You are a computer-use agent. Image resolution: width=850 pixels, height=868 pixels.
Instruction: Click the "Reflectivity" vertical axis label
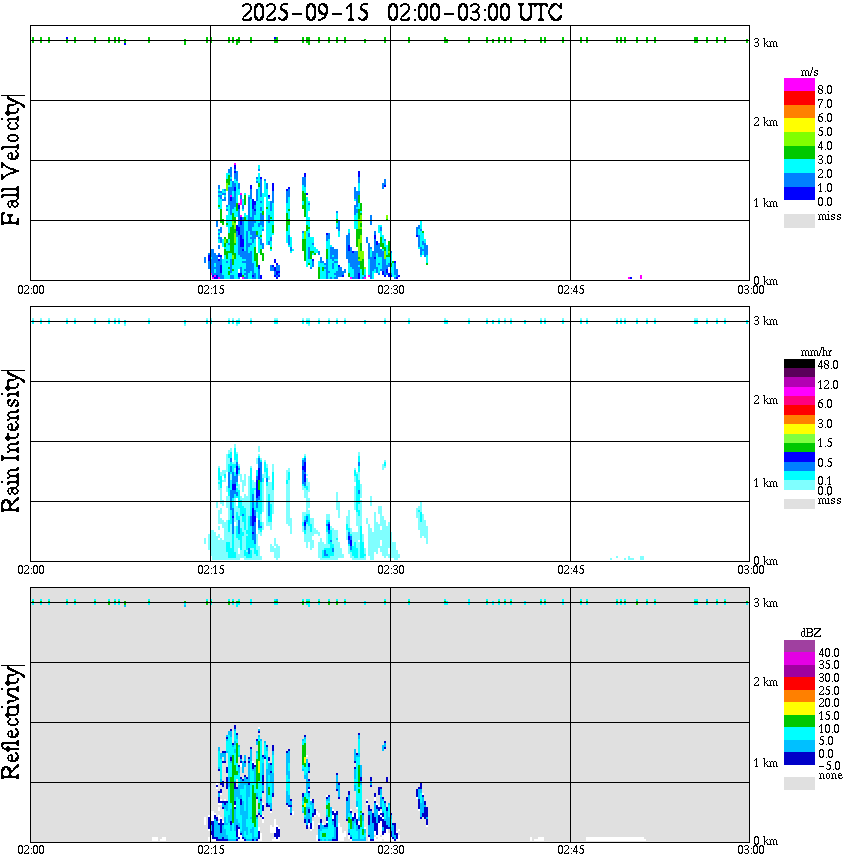tap(12, 722)
